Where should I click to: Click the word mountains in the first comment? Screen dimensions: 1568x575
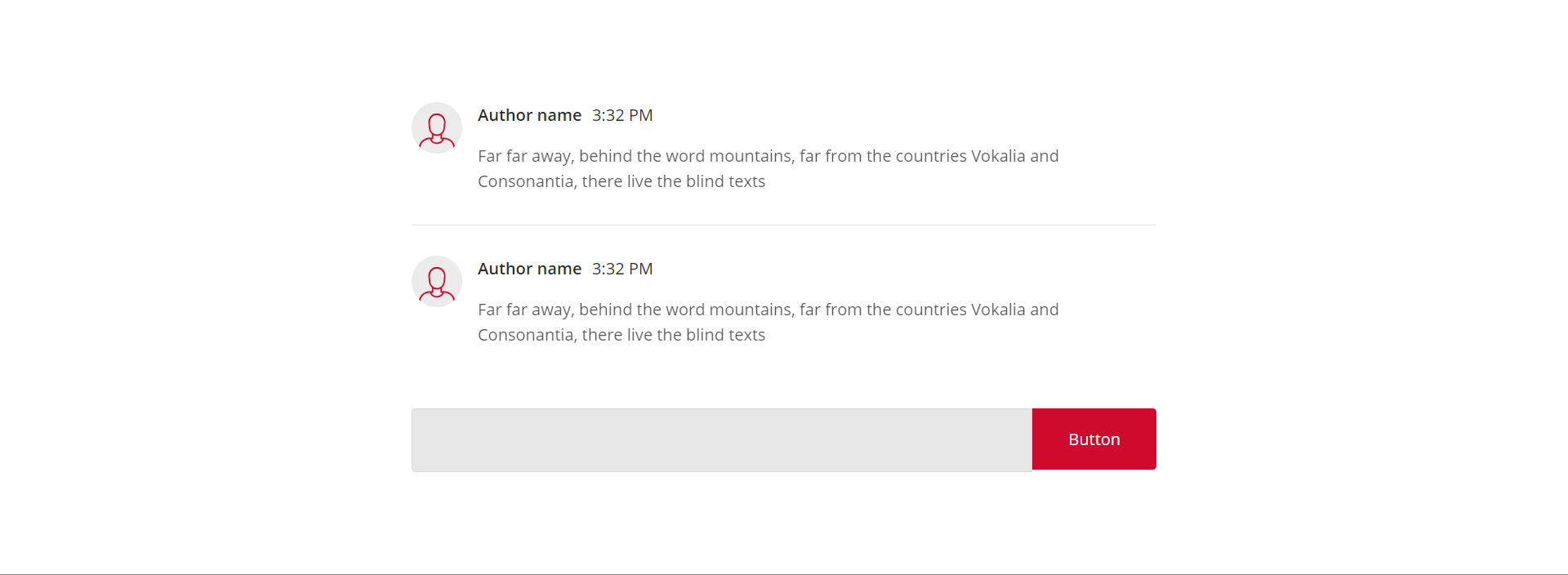point(751,156)
